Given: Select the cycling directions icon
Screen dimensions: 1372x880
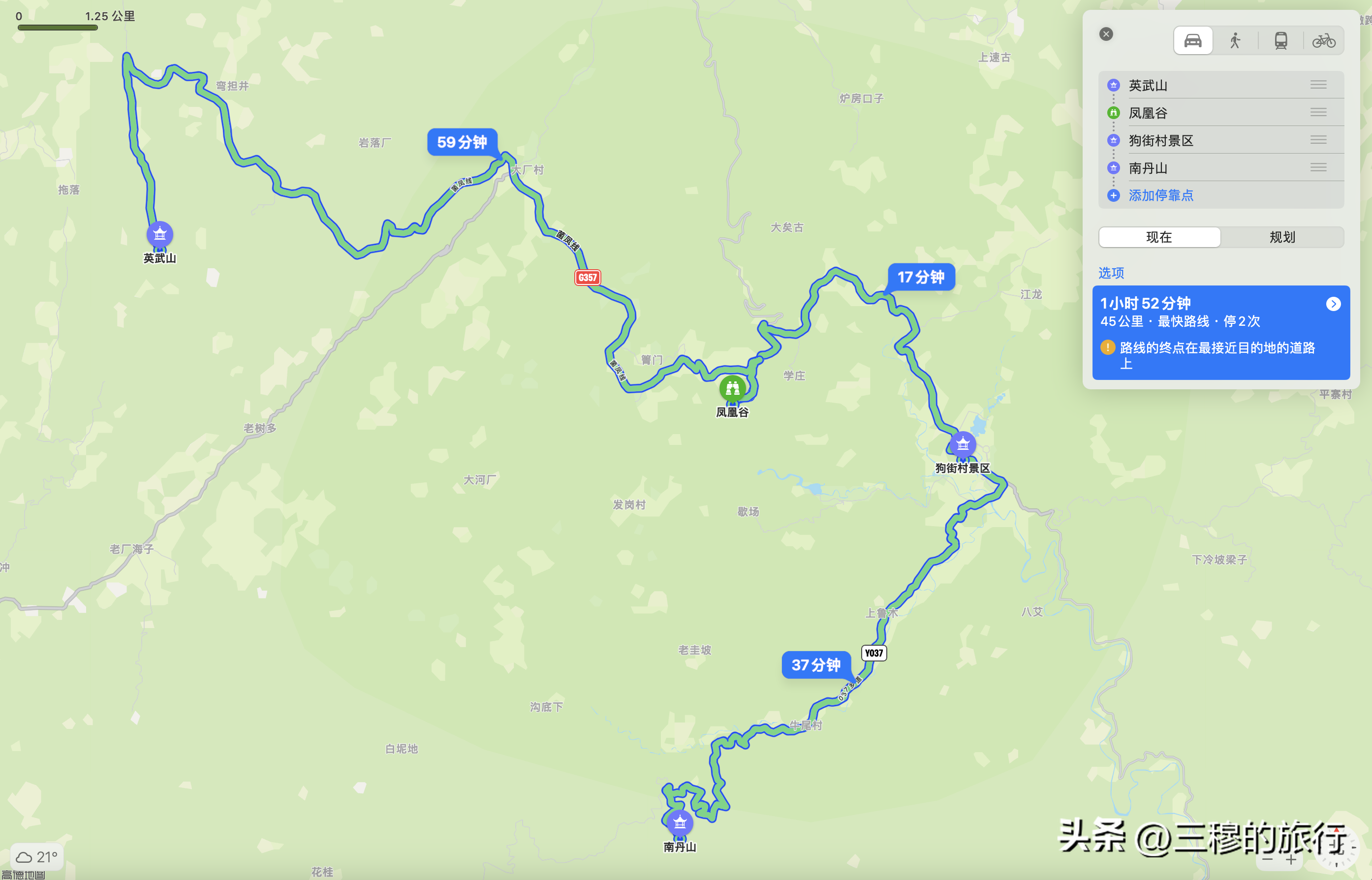Looking at the screenshot, I should pyautogui.click(x=1323, y=40).
